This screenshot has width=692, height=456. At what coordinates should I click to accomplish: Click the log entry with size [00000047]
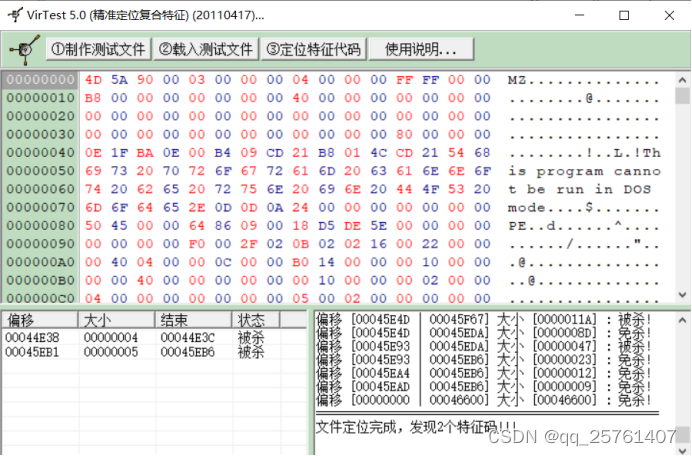click(484, 346)
